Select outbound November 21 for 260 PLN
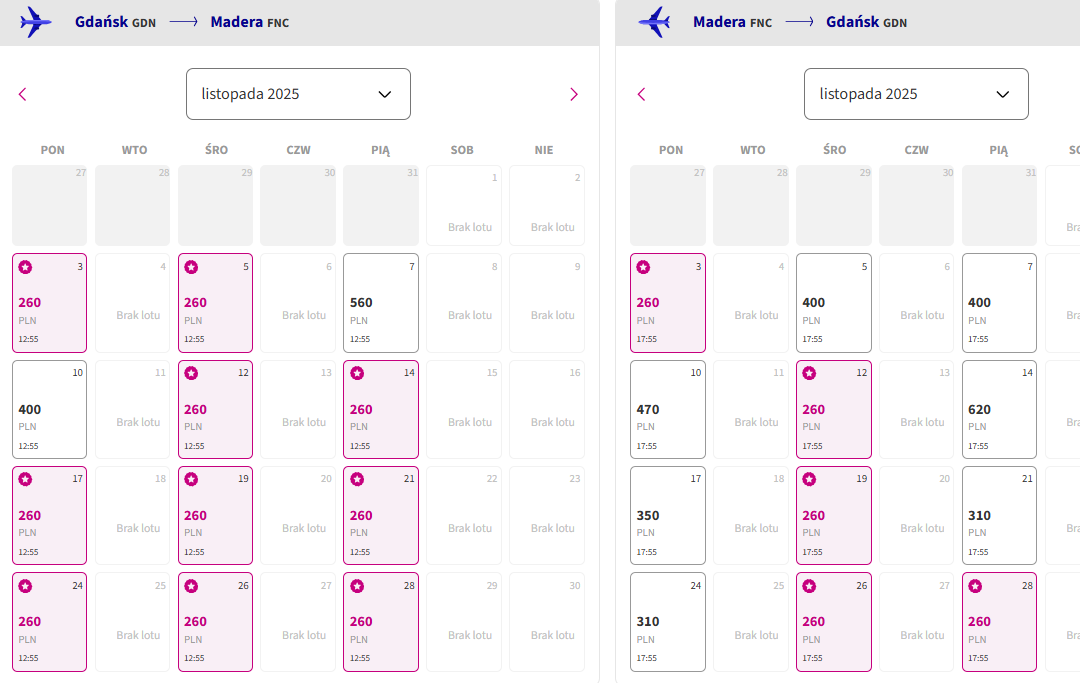Screen dimensions: 1080x683 (381, 516)
